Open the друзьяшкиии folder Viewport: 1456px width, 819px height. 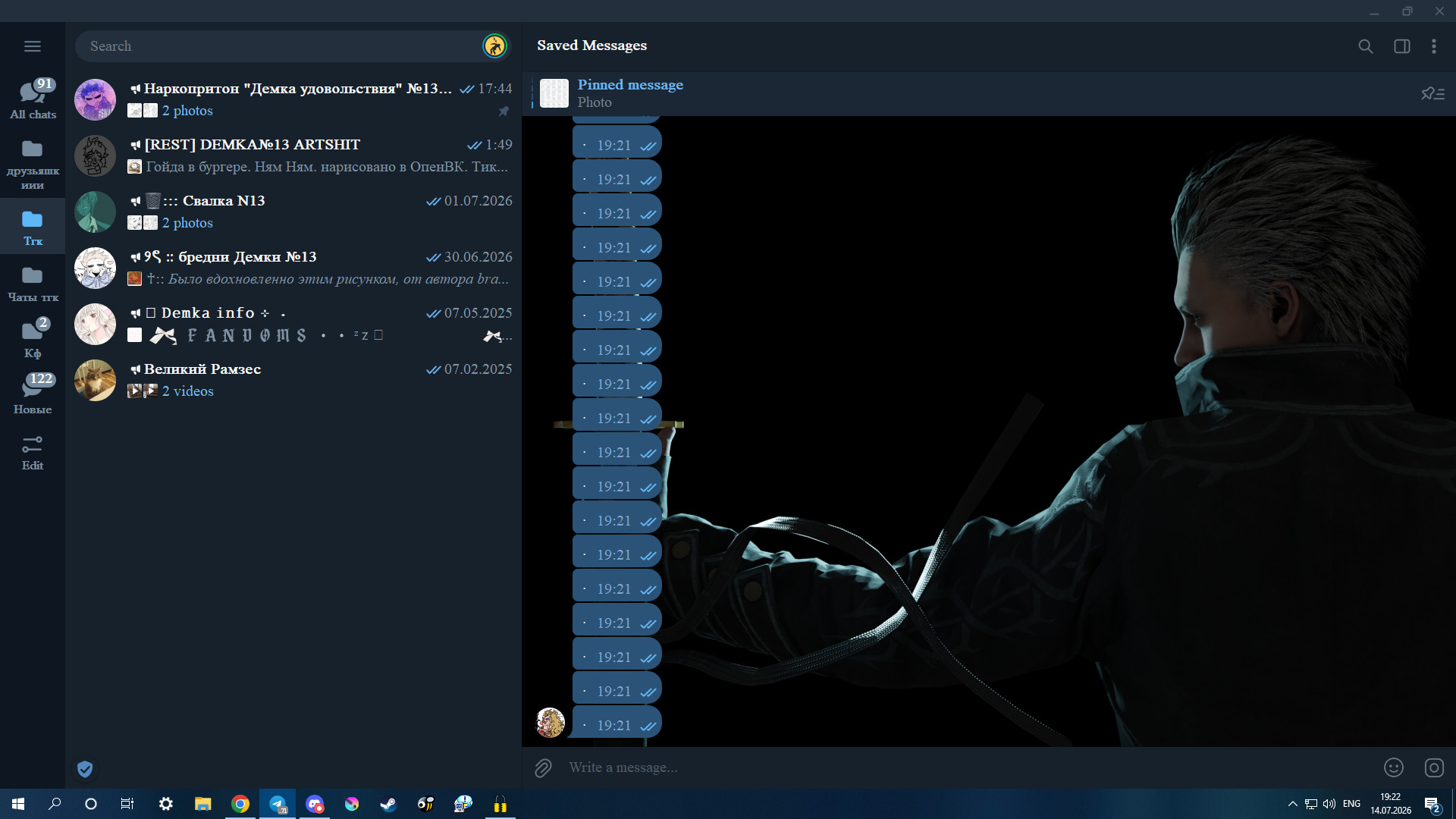coord(33,164)
